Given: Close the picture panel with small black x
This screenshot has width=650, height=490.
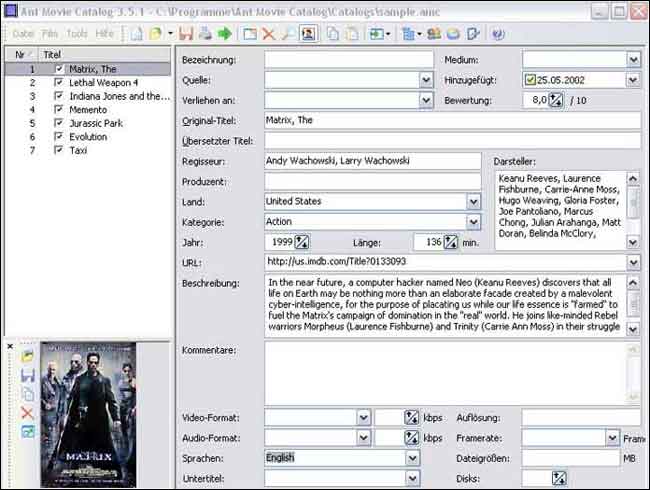Looking at the screenshot, I should pos(10,346).
